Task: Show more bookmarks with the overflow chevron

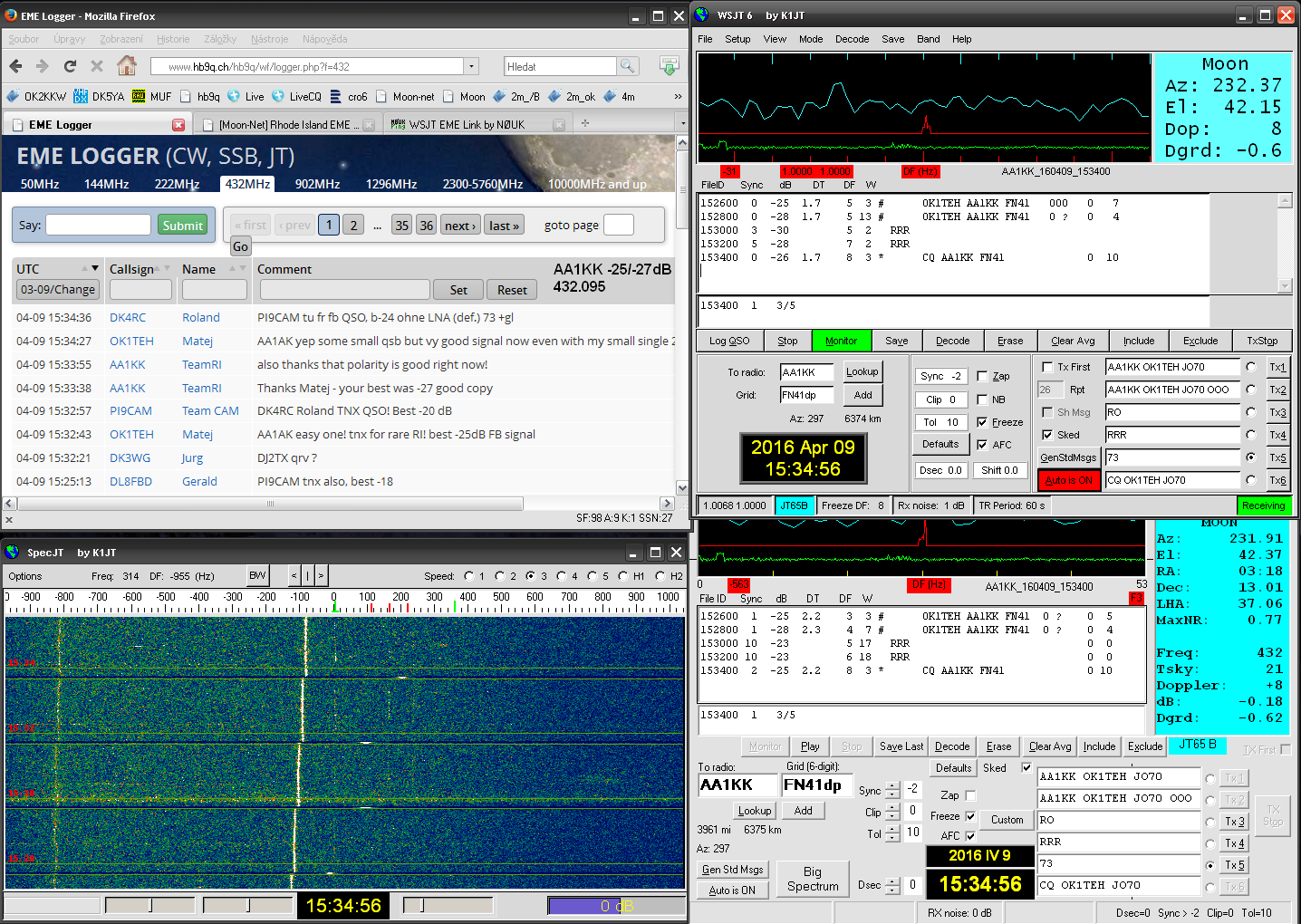Action: tap(677, 96)
